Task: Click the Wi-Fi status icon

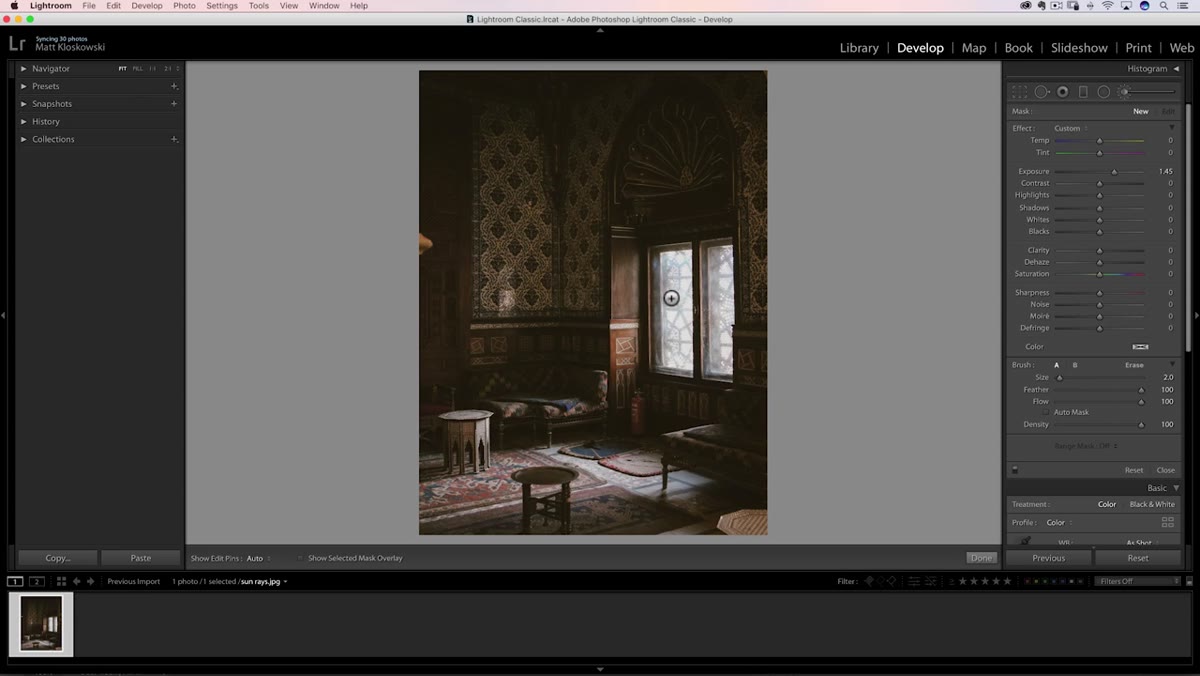Action: tap(1108, 6)
